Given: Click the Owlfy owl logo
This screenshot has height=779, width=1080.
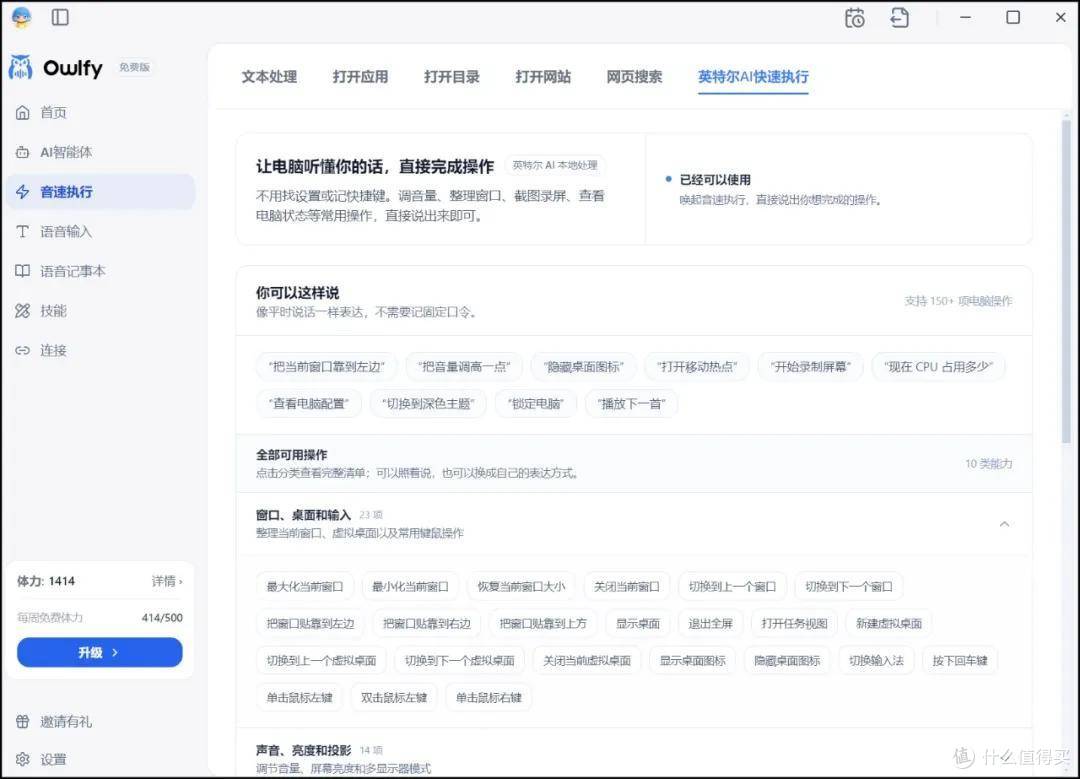Looking at the screenshot, I should pos(21,67).
